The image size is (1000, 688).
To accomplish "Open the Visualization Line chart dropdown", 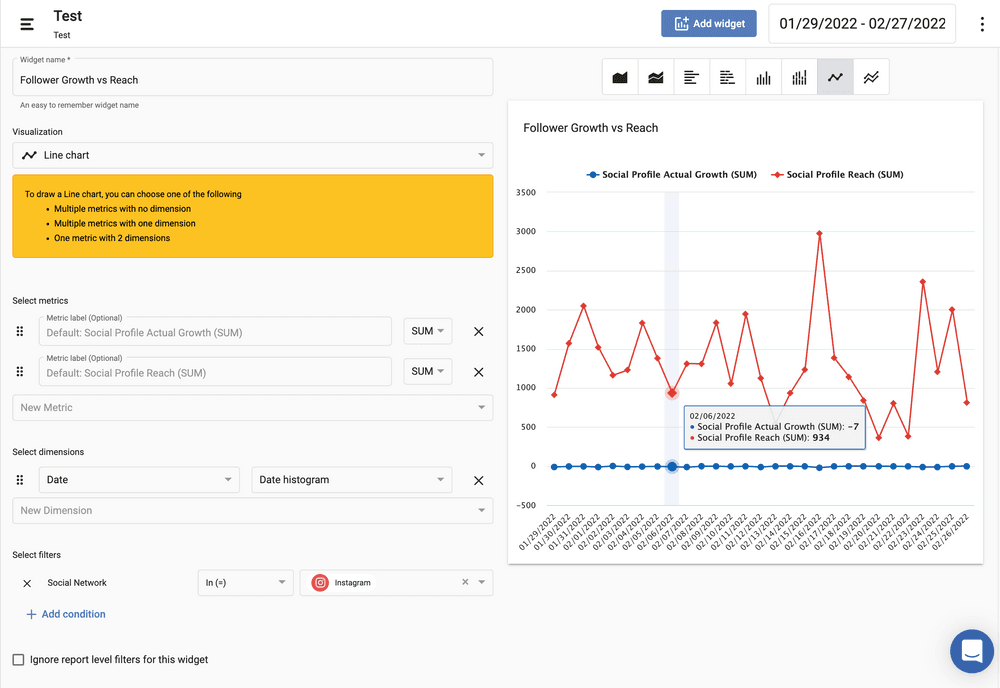I will tap(252, 155).
